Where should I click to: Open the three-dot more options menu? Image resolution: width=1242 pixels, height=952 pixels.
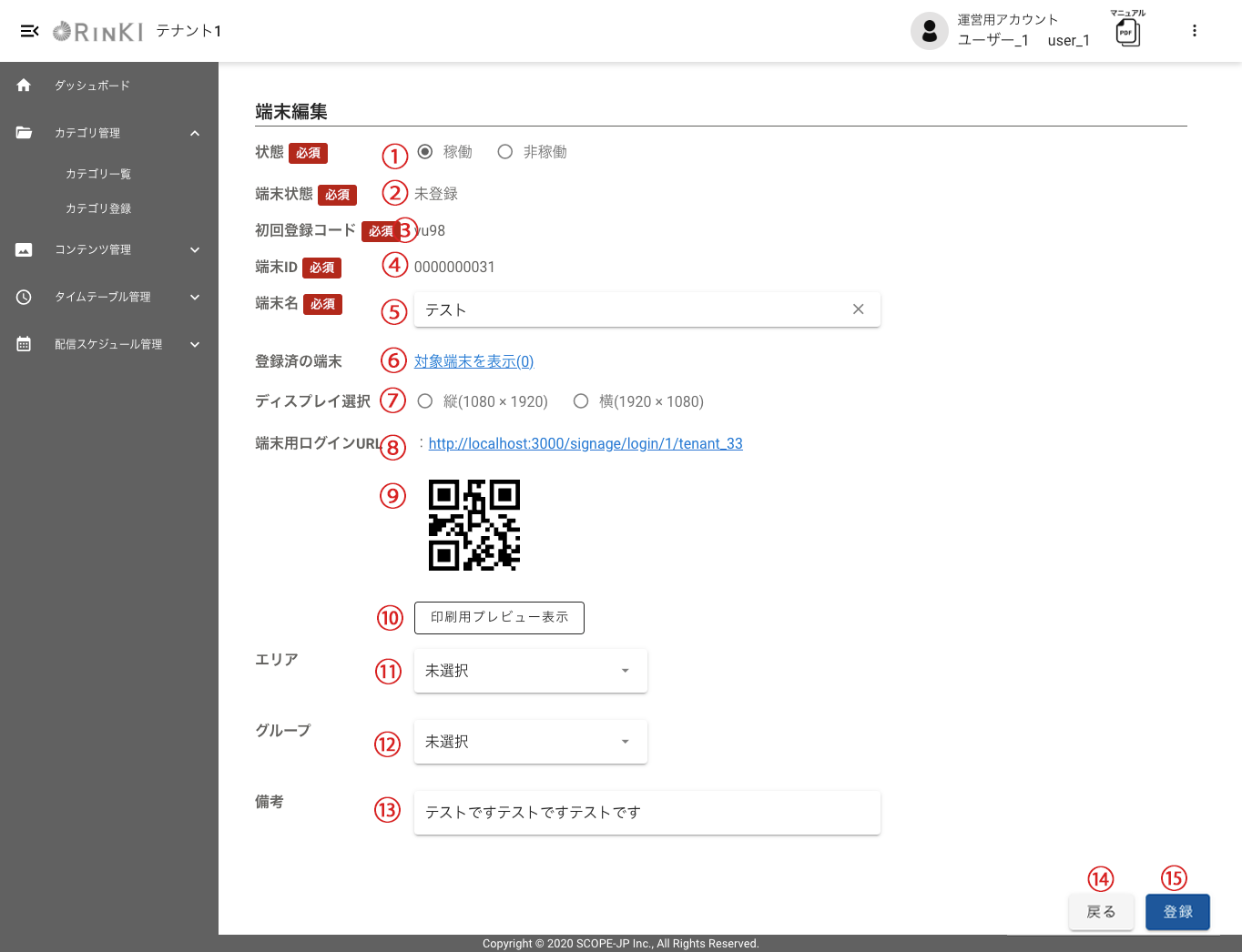(x=1194, y=31)
